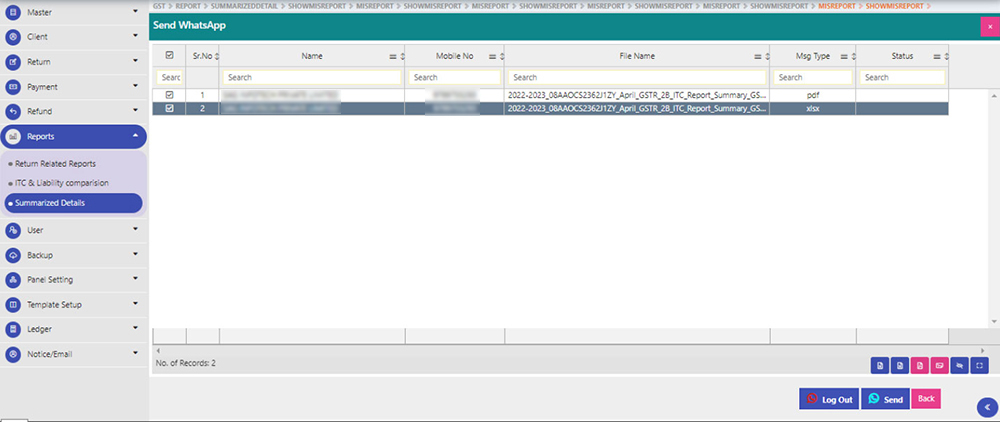Click the File Name search field
1000x422 pixels.
tap(638, 77)
